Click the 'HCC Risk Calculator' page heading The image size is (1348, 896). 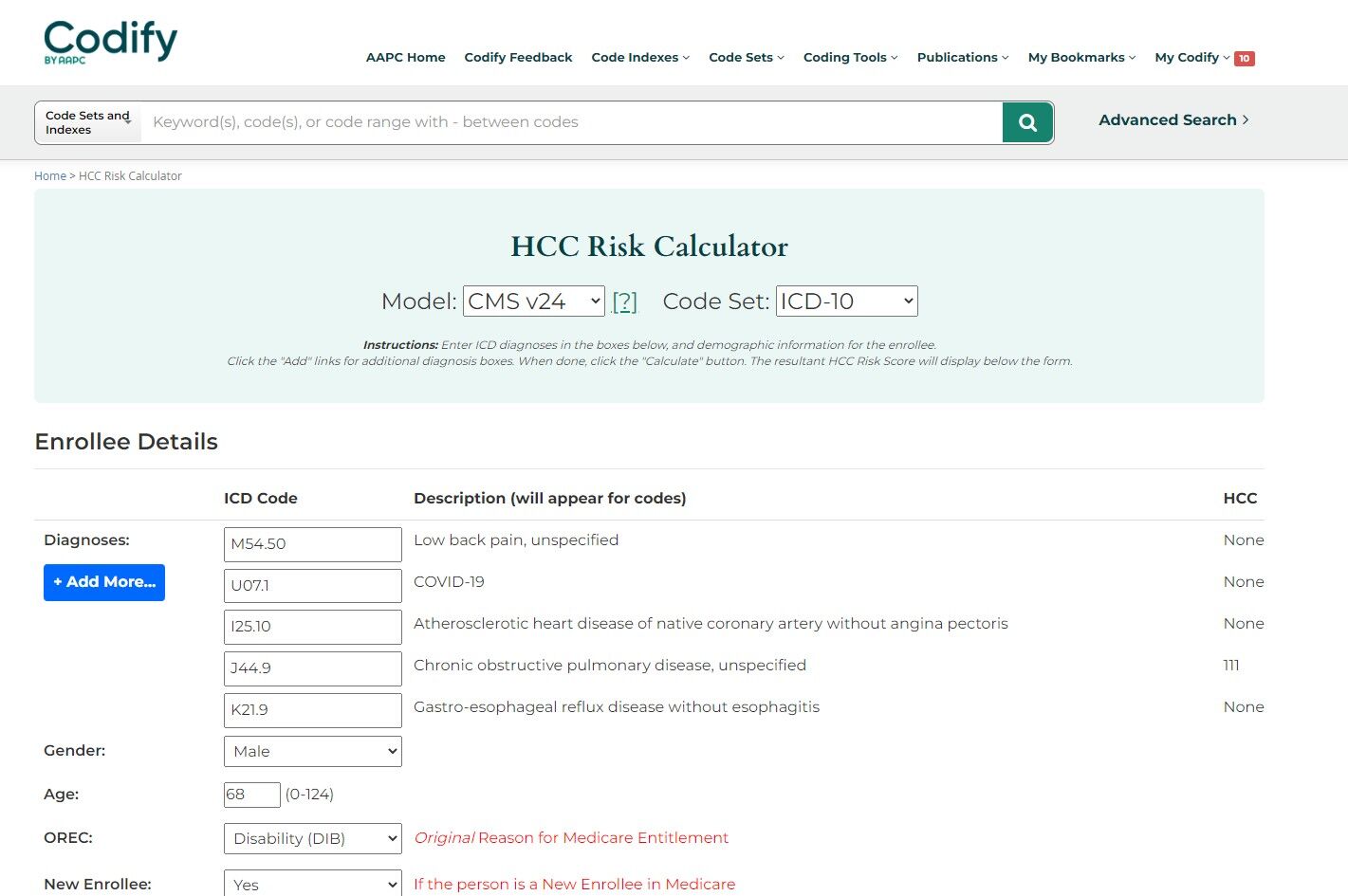pos(650,247)
